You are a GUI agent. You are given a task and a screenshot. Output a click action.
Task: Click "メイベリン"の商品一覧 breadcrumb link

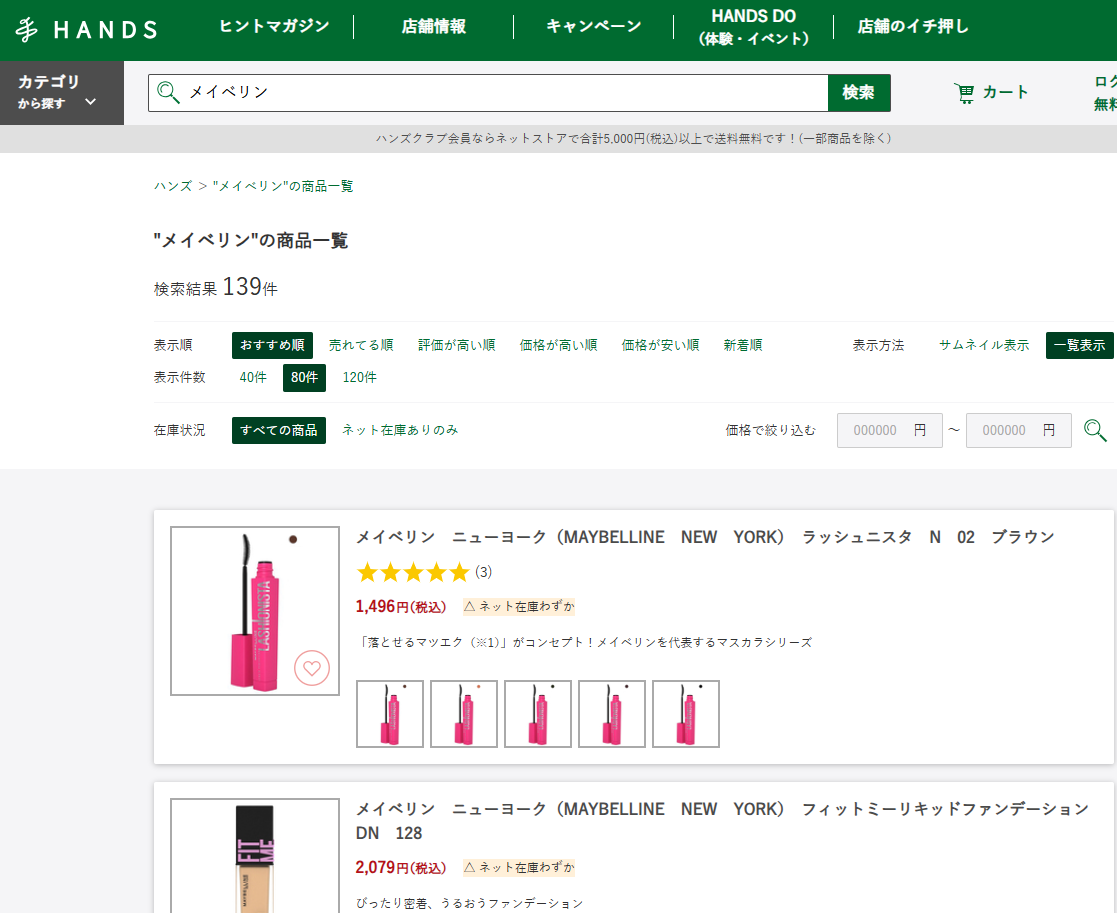click(283, 186)
